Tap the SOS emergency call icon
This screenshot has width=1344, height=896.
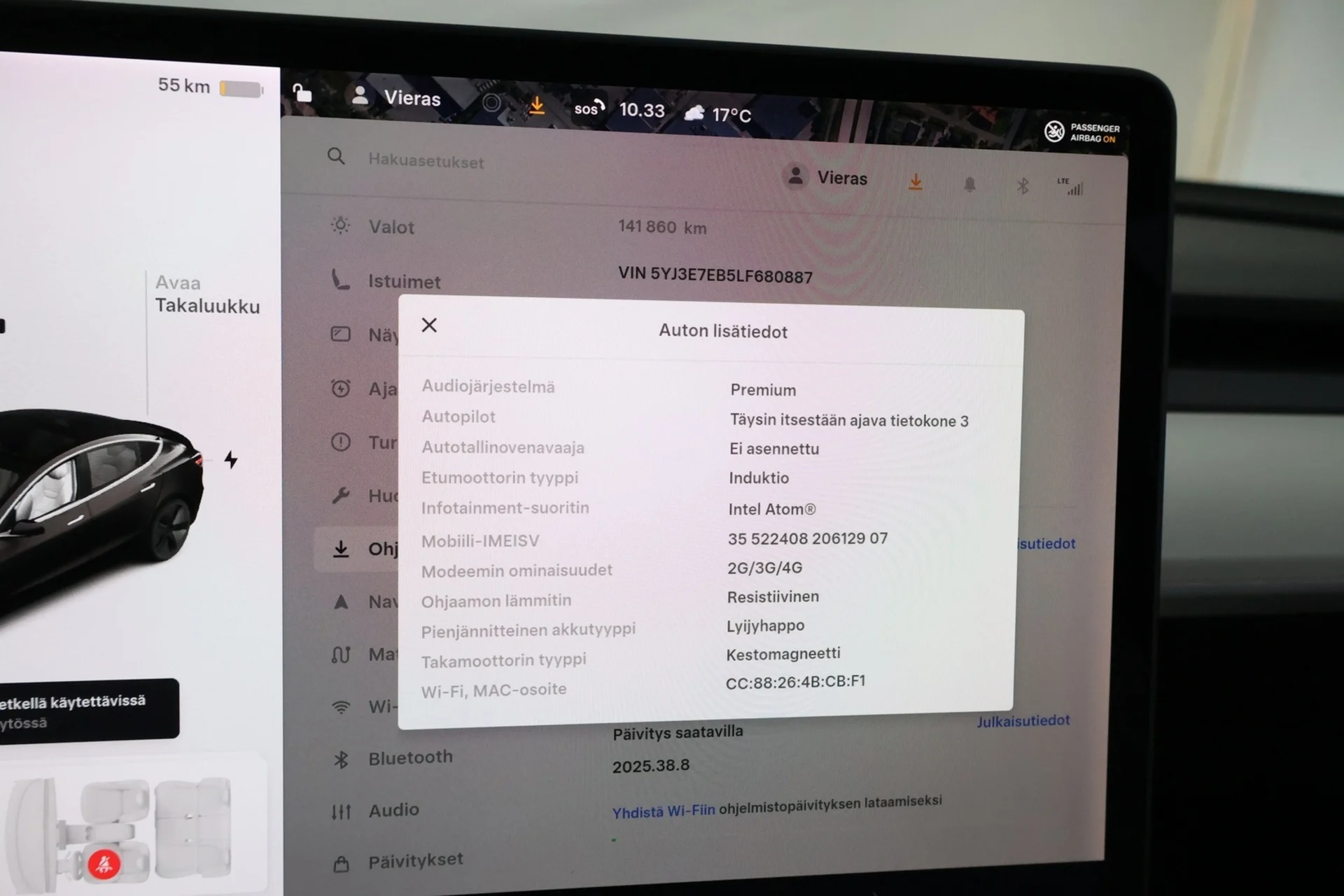point(589,108)
